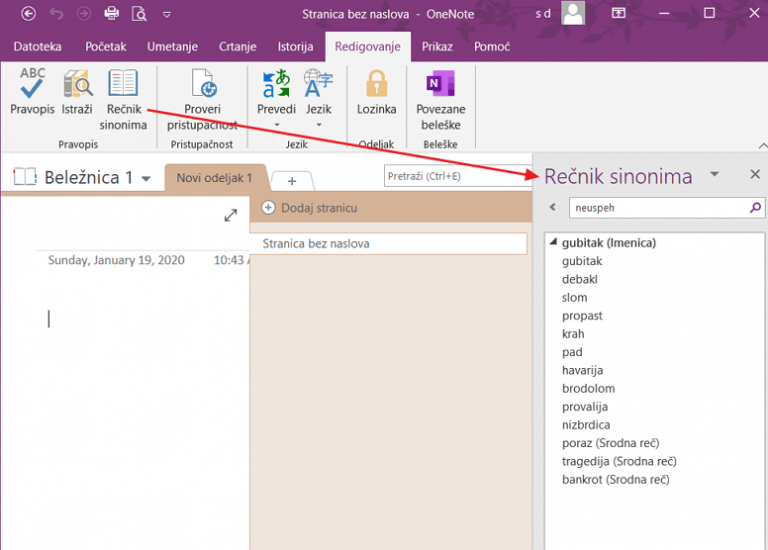The width and height of the screenshot is (768, 550).
Task: Click the Jezik language icon
Action: (318, 84)
